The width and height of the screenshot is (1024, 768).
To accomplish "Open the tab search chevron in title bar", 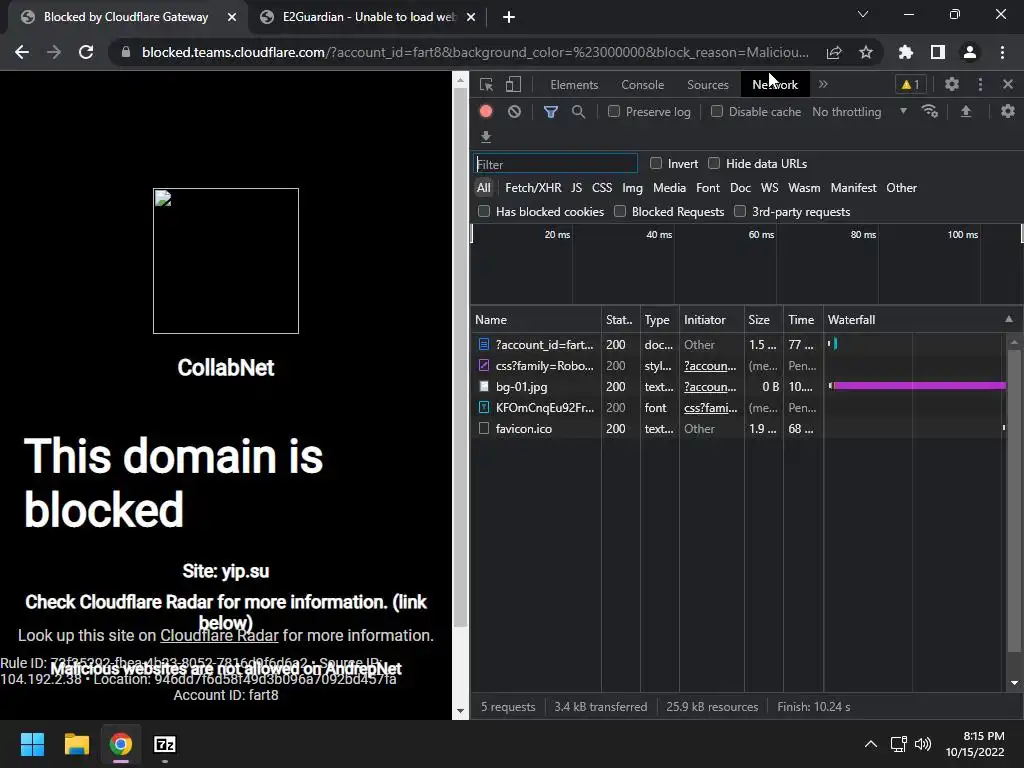I will click(863, 14).
